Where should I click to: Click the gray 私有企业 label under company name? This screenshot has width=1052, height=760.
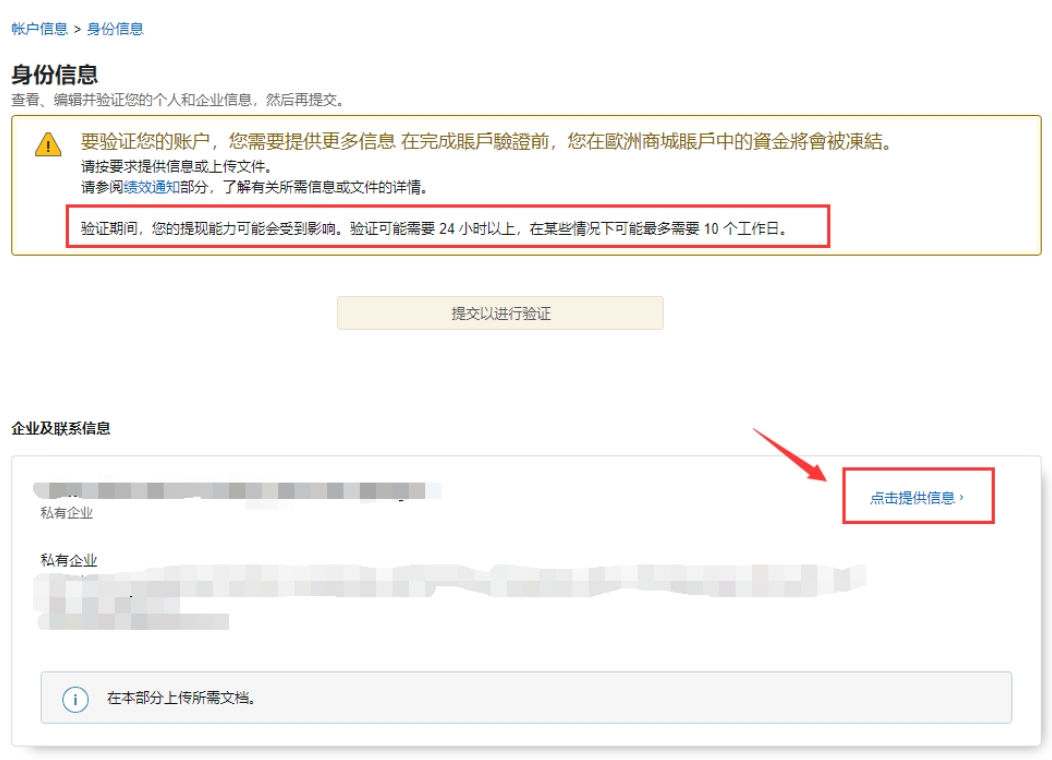(x=66, y=513)
